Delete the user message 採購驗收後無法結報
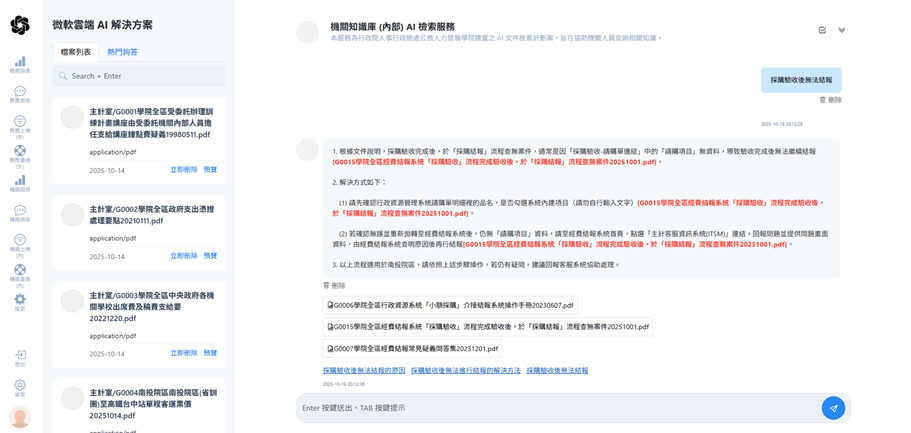 point(830,100)
